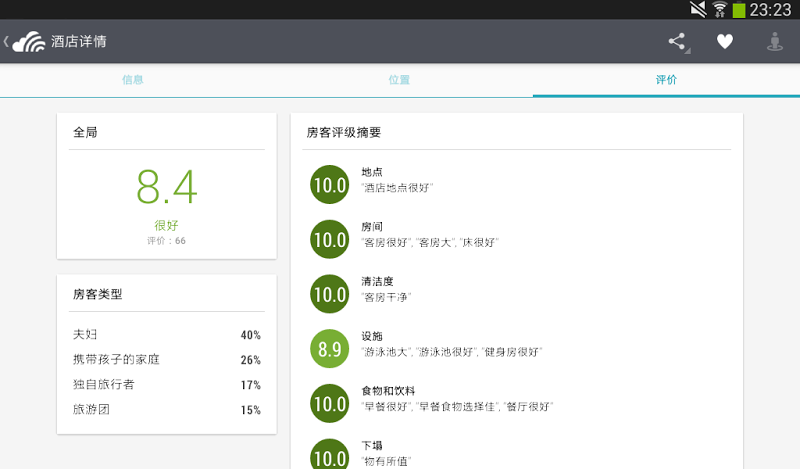The image size is (800, 469).
Task: Select the 夫妇 guest type row
Action: coord(167,335)
